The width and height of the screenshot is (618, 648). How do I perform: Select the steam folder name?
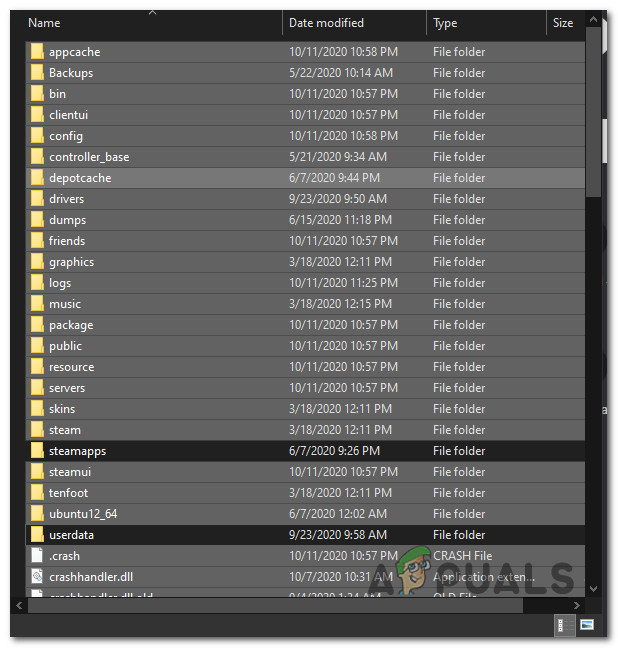[65, 430]
